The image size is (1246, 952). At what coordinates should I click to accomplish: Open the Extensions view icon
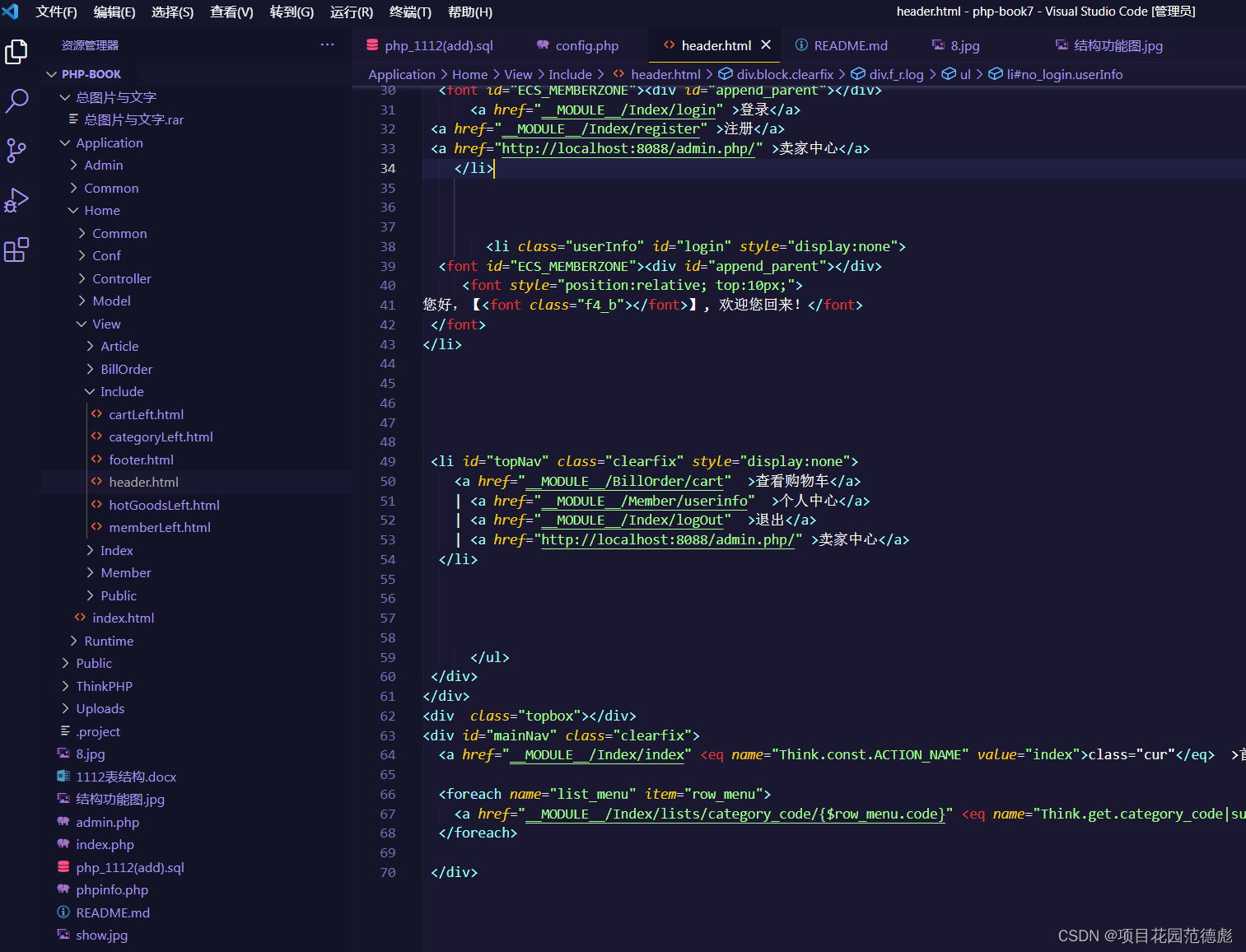16,250
